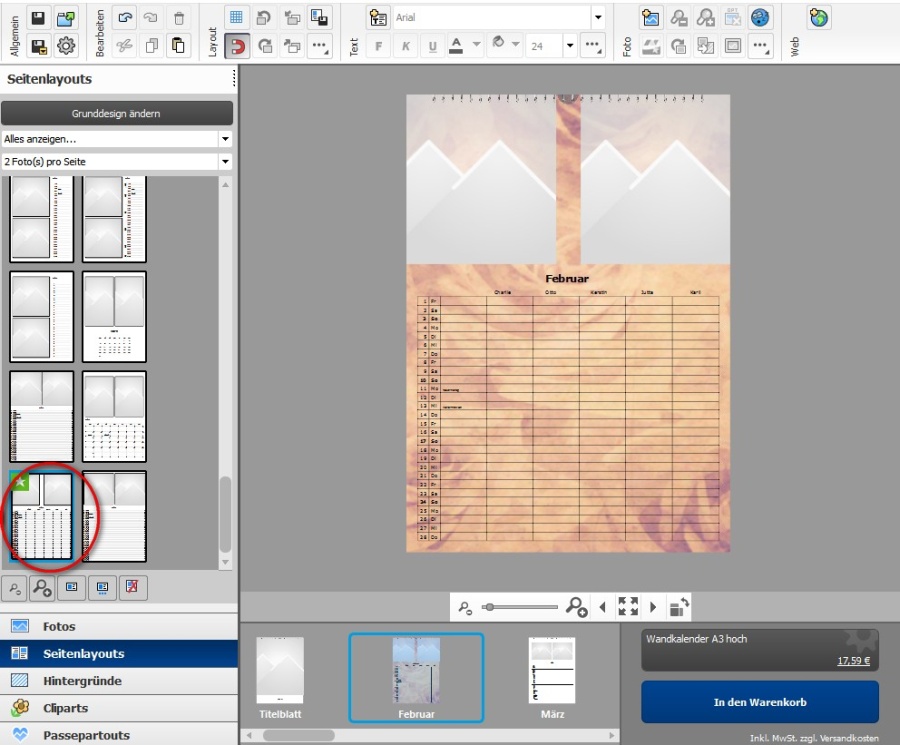Select the März page thumbnail
Screen dimensions: 900x745
552,670
